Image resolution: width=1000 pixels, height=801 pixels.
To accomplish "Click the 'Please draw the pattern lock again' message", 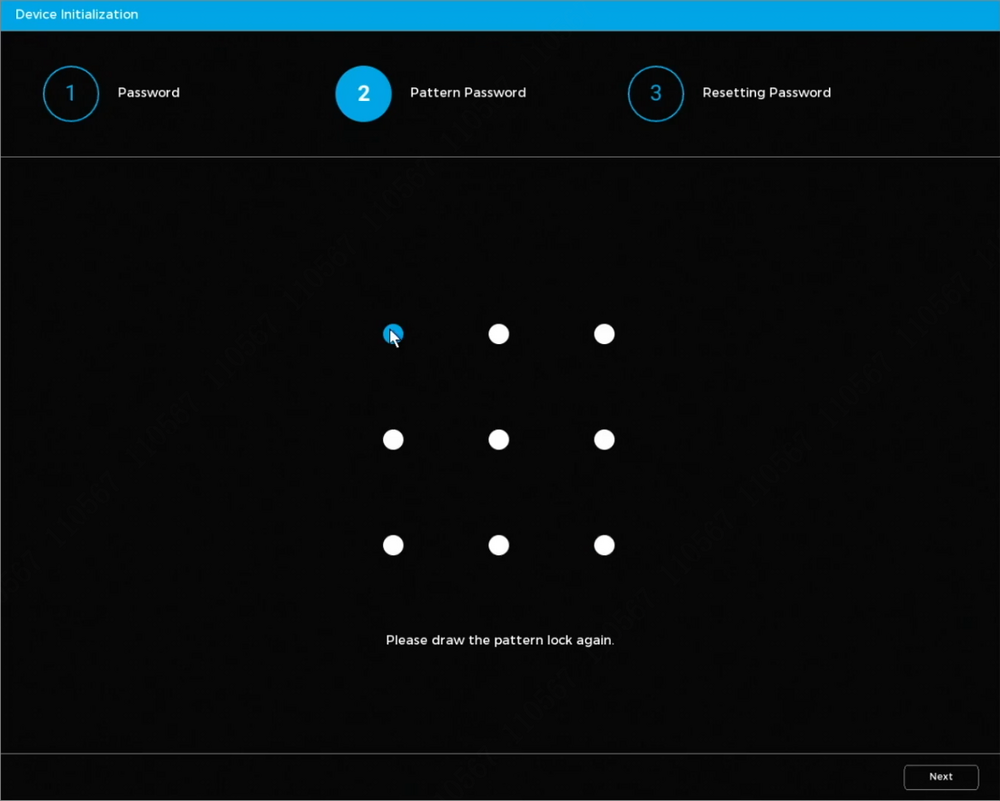I will coord(500,640).
